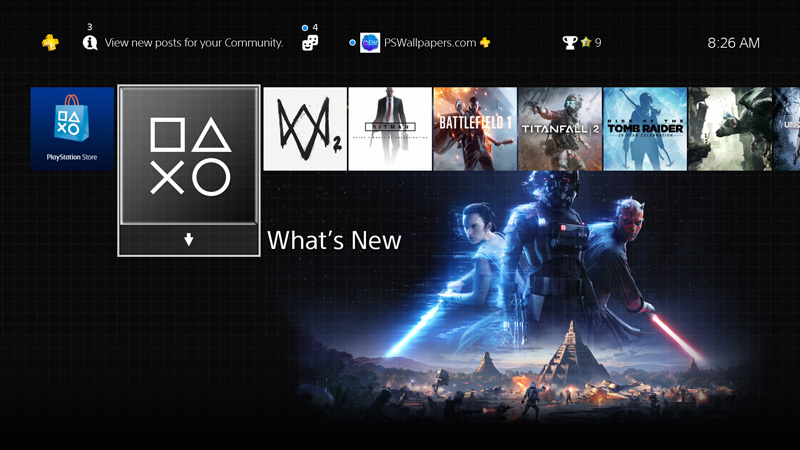Launch the Battlefield 1 tile
Viewport: 800px width, 450px height.
tap(475, 129)
